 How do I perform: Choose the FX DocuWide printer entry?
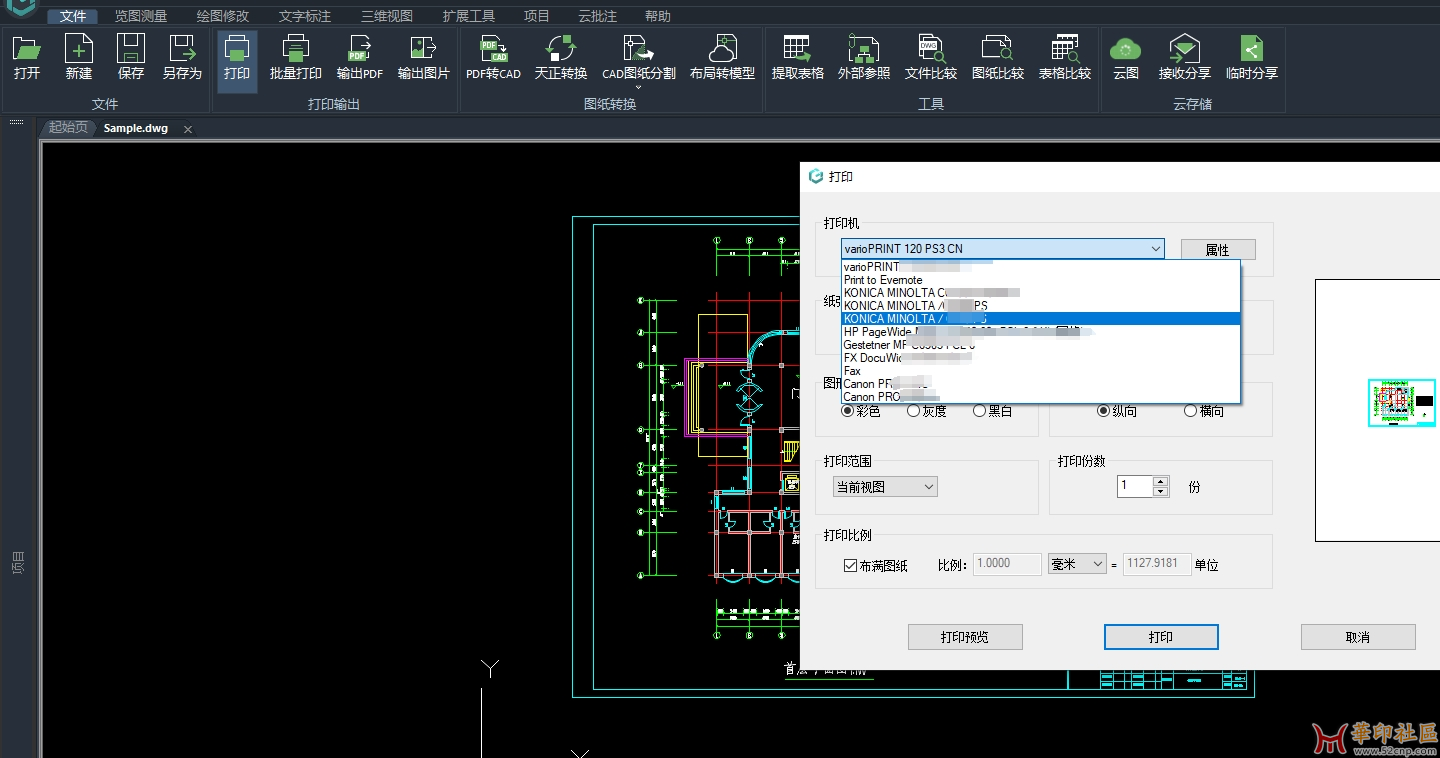coord(1040,358)
